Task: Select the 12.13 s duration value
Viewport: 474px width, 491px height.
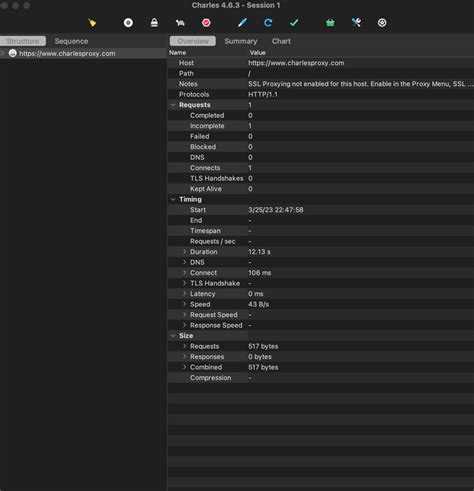Action: (259, 252)
